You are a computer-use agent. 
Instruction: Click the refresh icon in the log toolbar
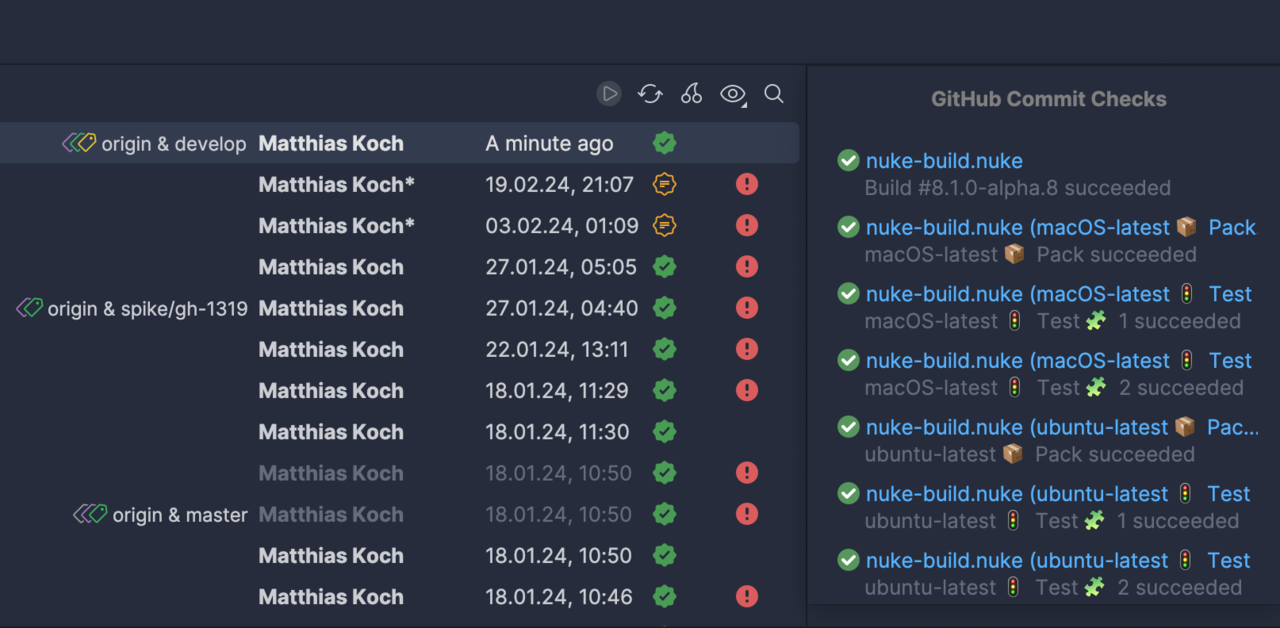[x=650, y=93]
